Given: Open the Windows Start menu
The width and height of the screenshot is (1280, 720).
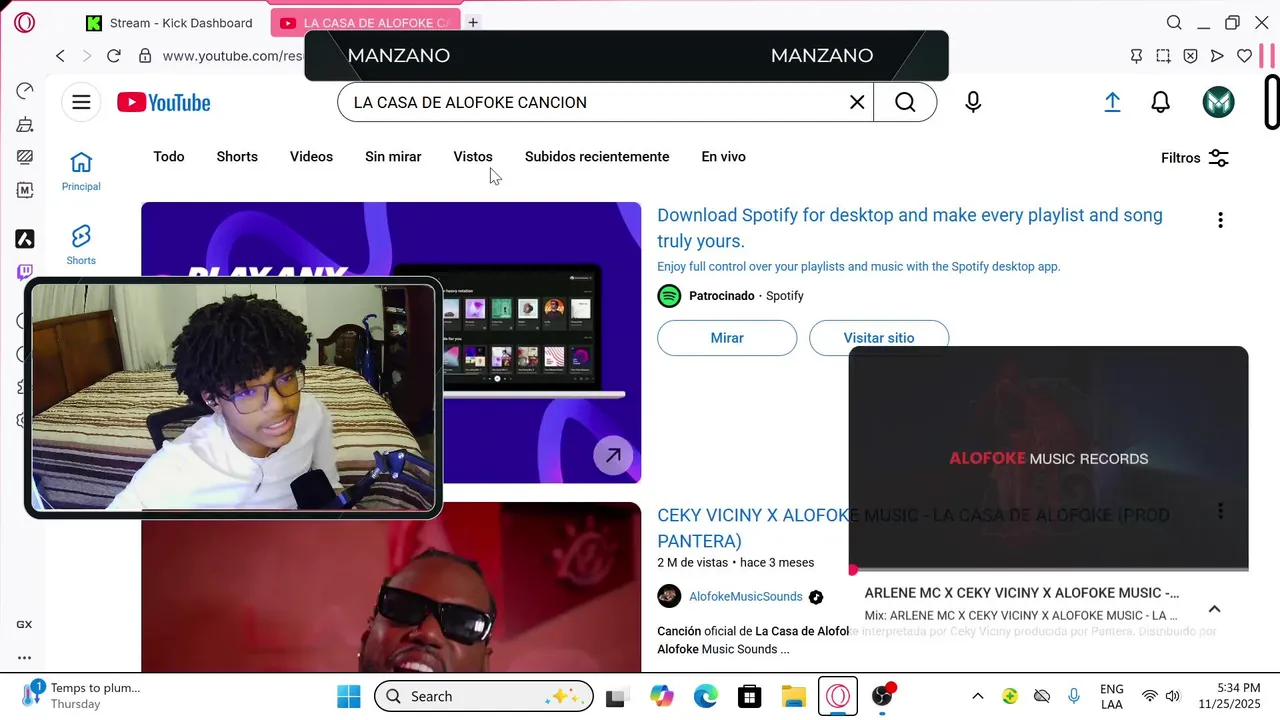Looking at the screenshot, I should 349,696.
